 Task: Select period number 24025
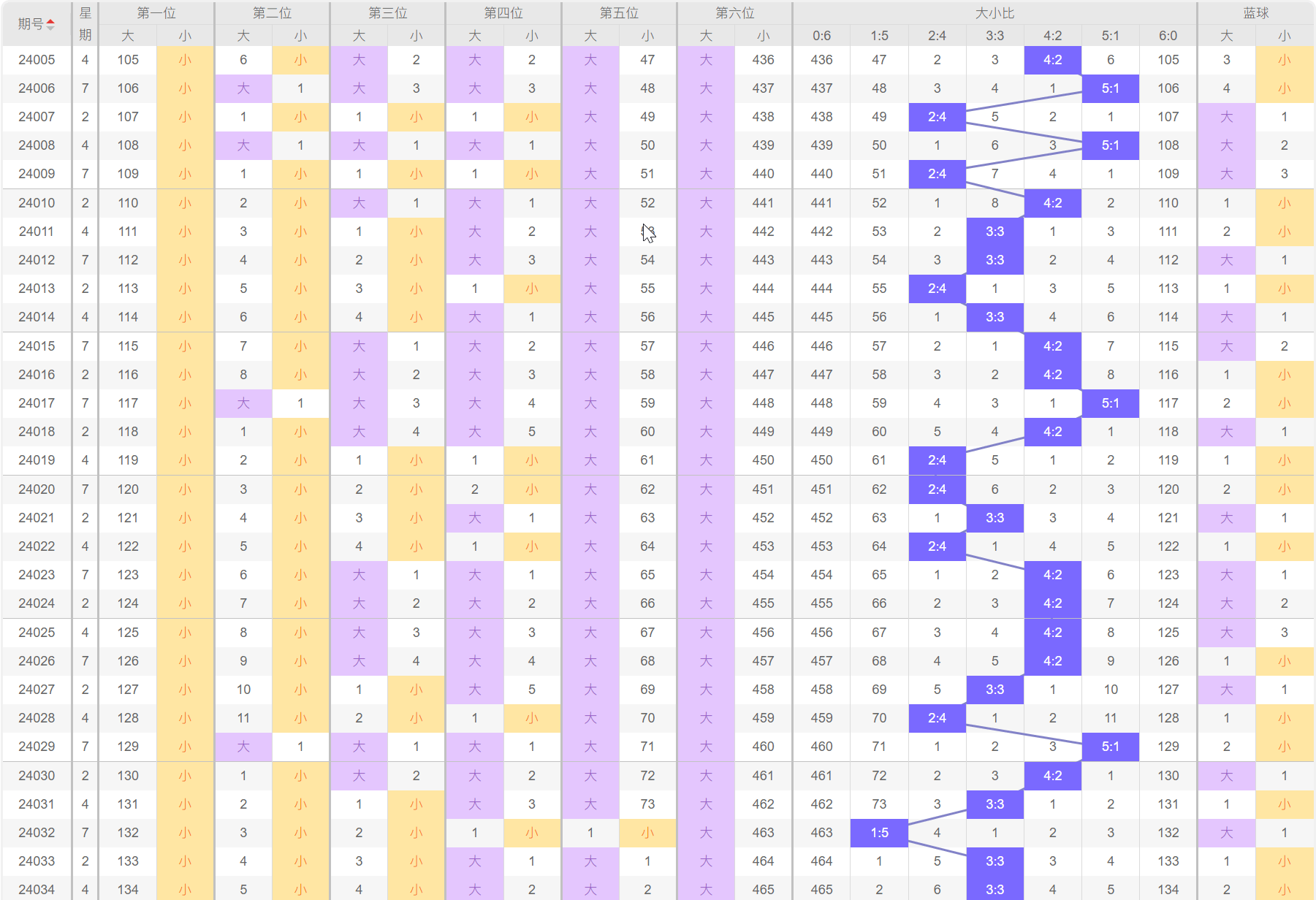tap(37, 633)
